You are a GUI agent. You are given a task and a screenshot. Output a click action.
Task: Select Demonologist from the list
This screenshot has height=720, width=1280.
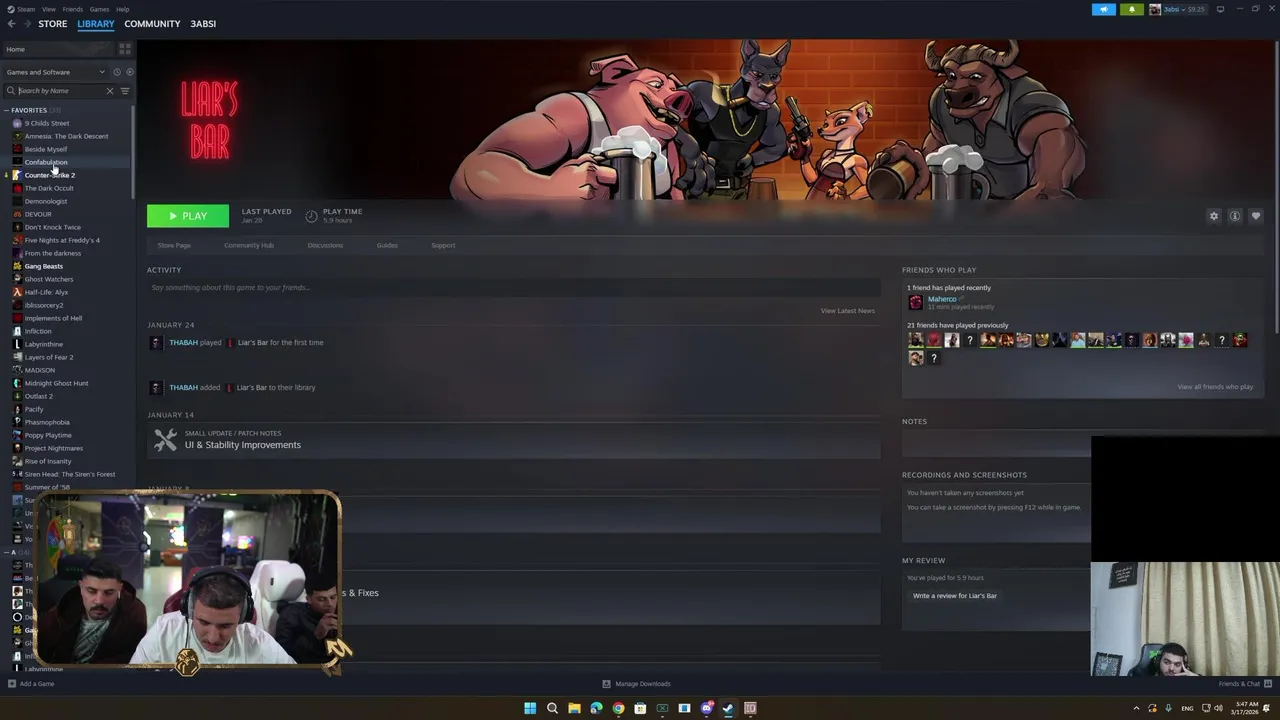(x=46, y=201)
